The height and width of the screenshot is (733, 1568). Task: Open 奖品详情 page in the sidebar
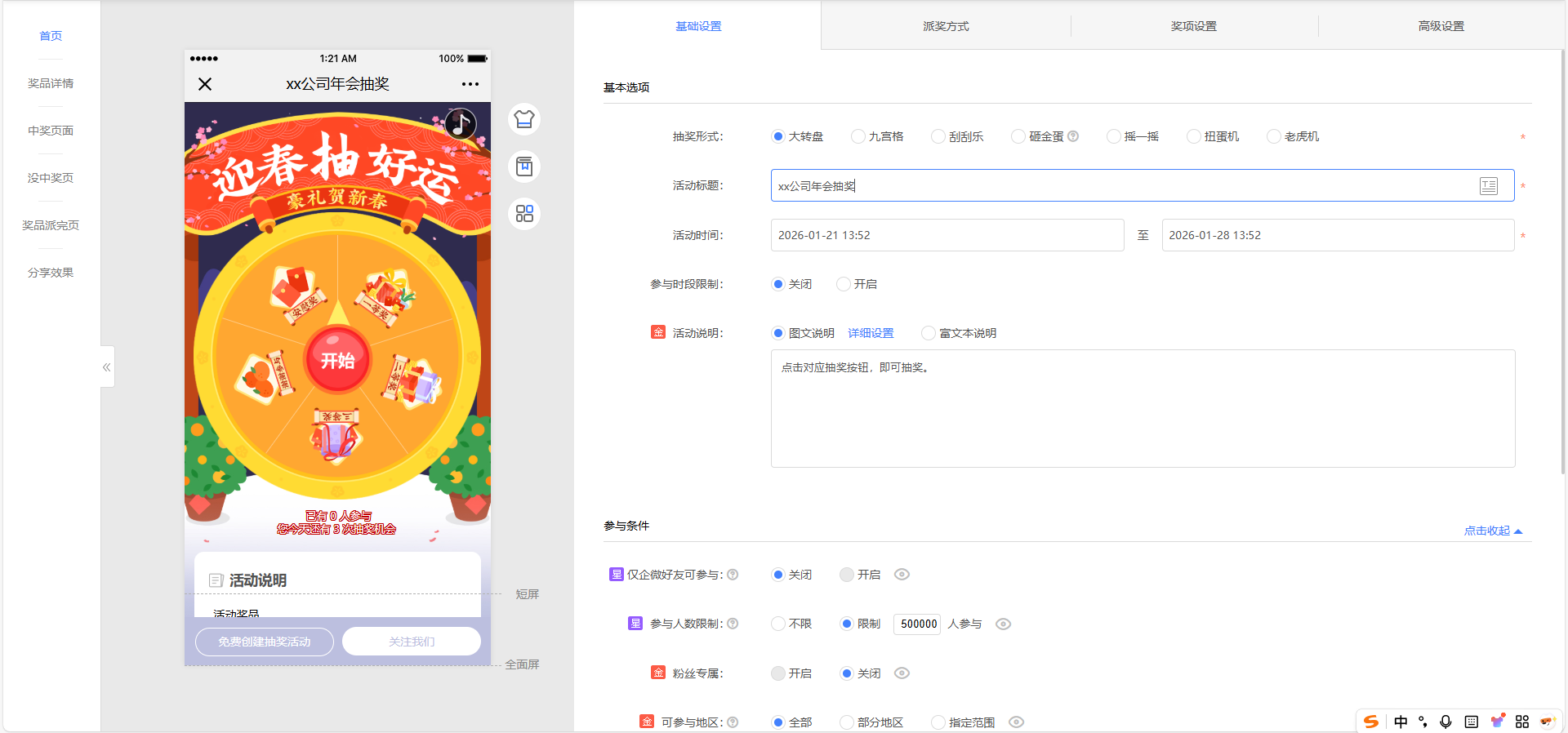51,83
